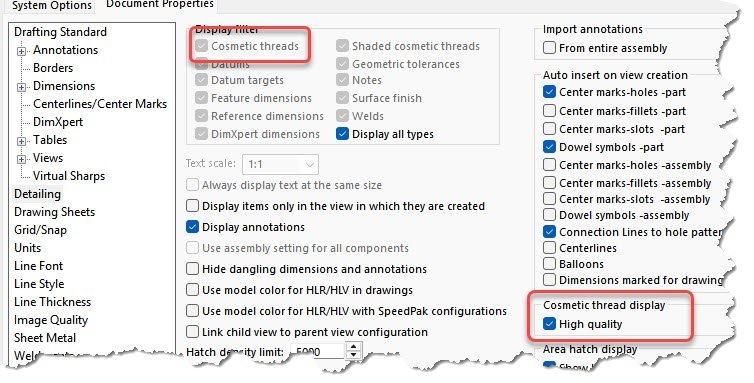The width and height of the screenshot is (754, 383).
Task: Switch to the System Options tab
Action: point(50,6)
